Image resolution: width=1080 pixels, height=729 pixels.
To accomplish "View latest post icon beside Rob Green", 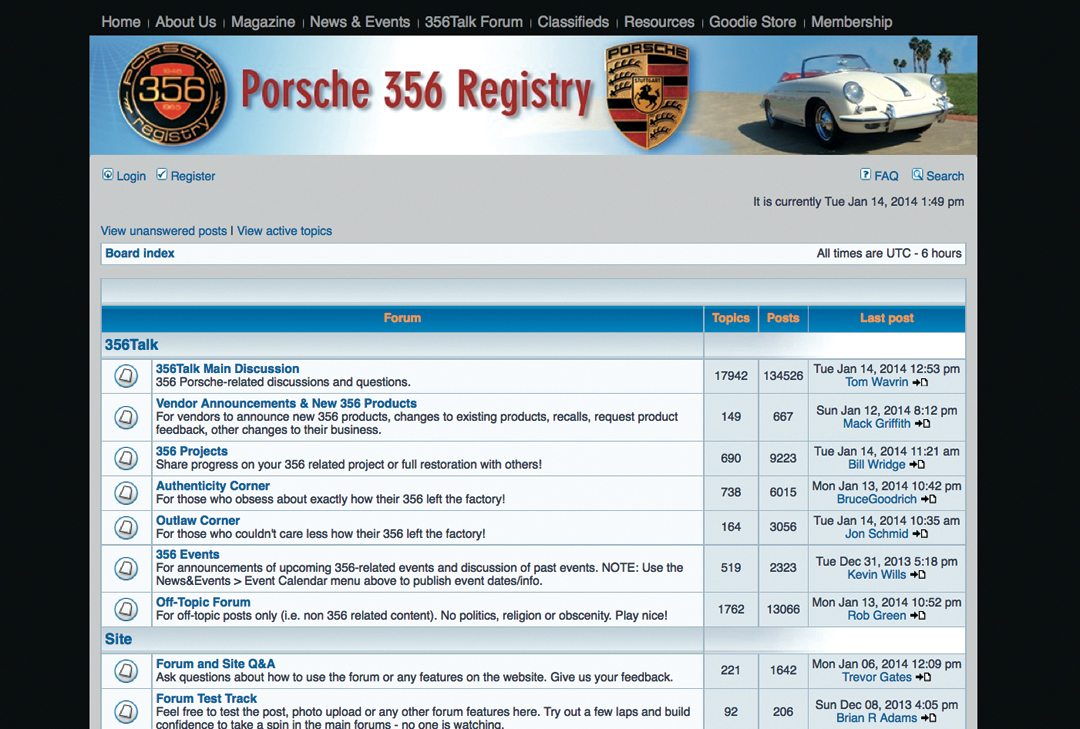I will point(918,616).
